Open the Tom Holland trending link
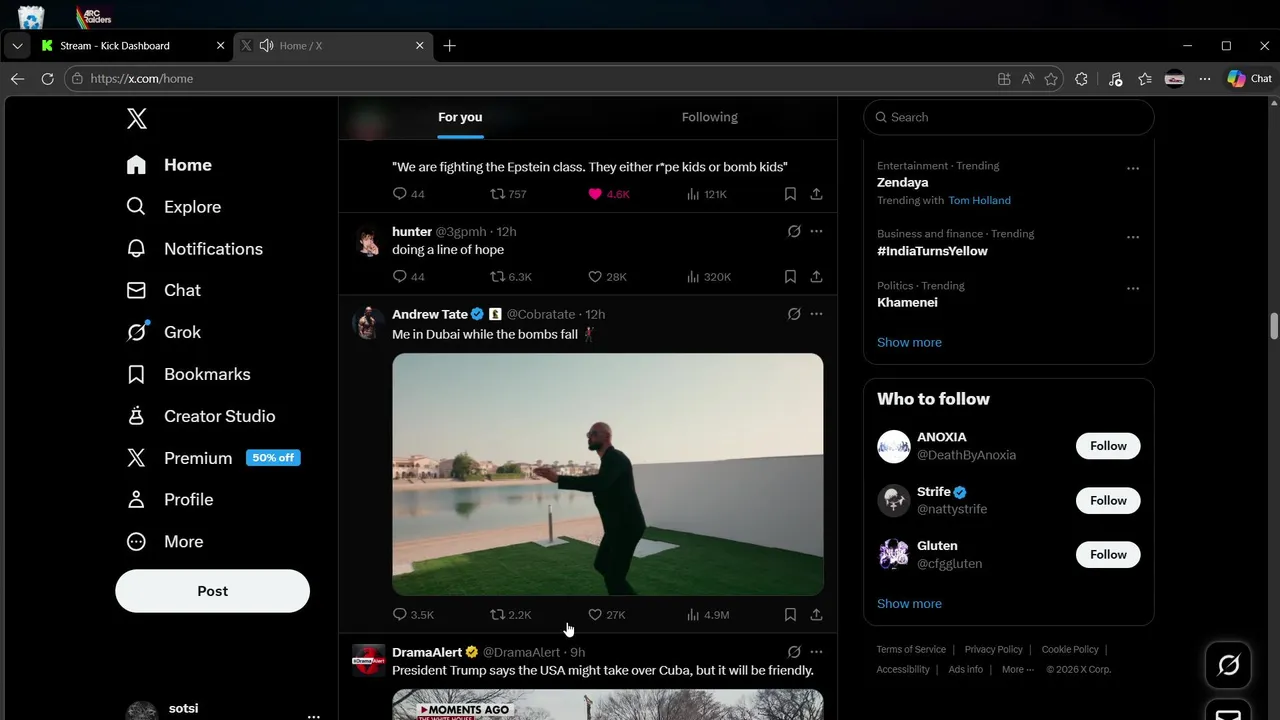The image size is (1280, 720). tap(979, 200)
